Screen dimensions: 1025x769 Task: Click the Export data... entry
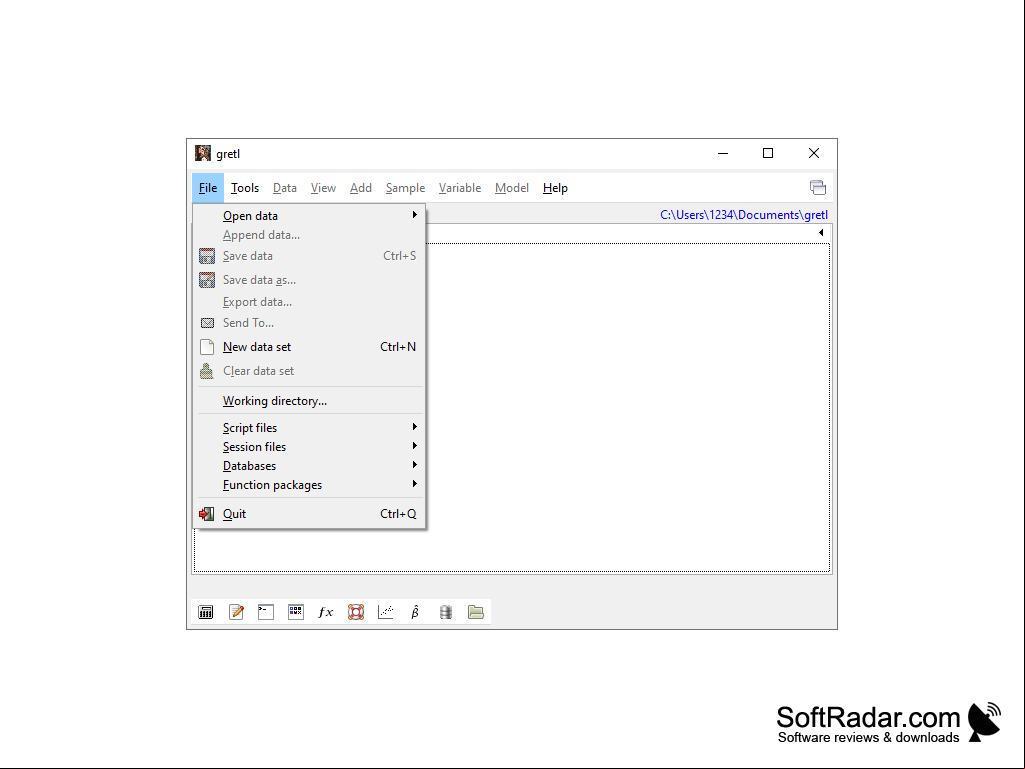click(309, 302)
